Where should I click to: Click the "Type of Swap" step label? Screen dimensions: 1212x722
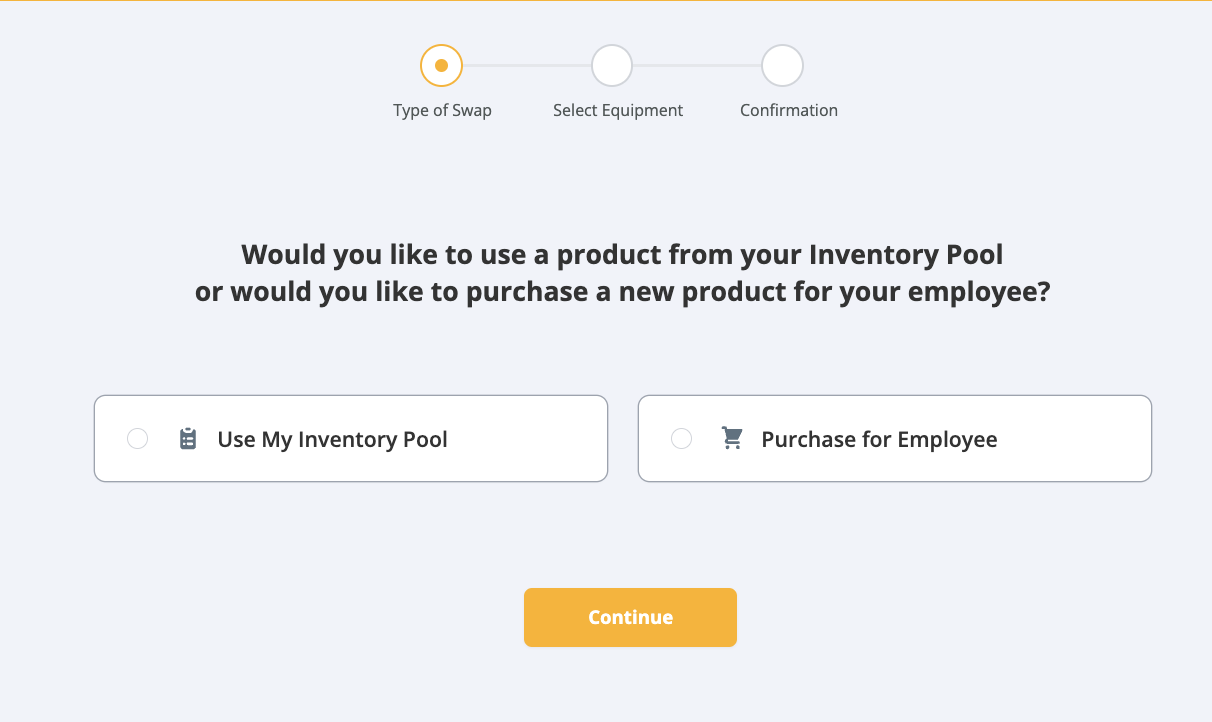click(x=442, y=110)
